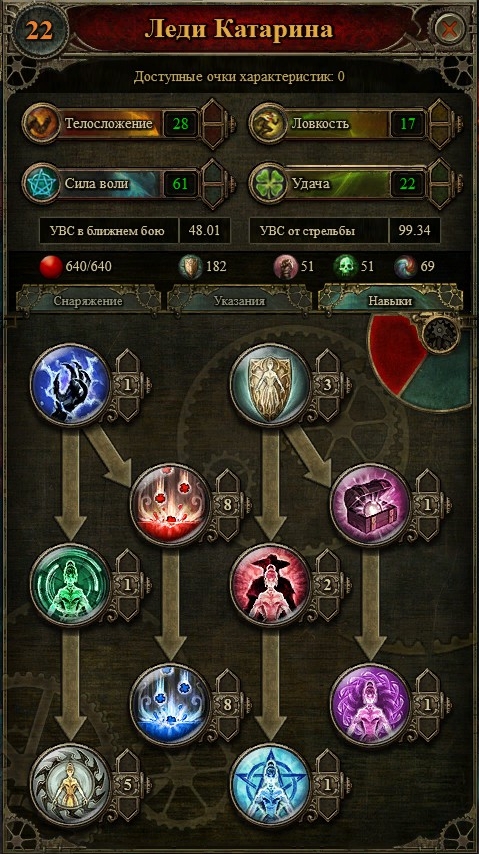Decrease Сила воли with its down arrow
479x854 pixels.
(213, 196)
